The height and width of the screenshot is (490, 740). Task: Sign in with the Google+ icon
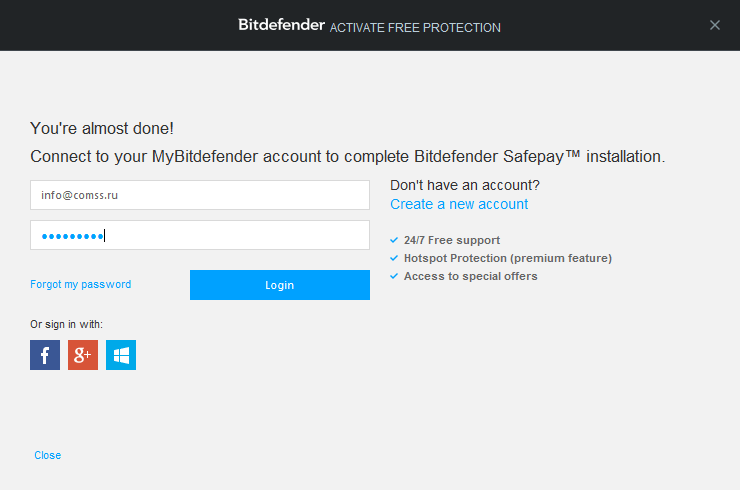coord(83,355)
